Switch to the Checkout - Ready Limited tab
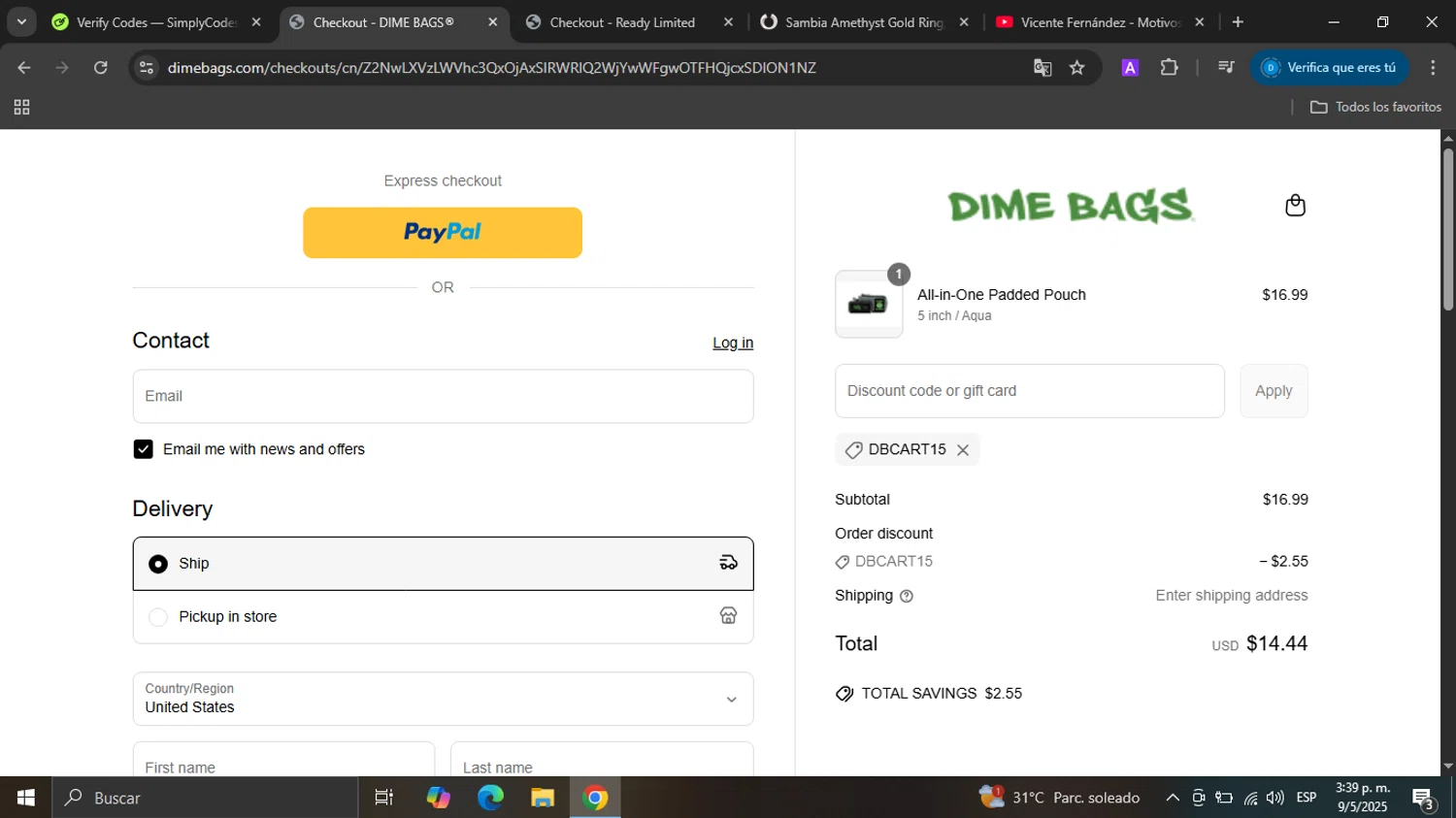The height and width of the screenshot is (818, 1456). (x=621, y=22)
